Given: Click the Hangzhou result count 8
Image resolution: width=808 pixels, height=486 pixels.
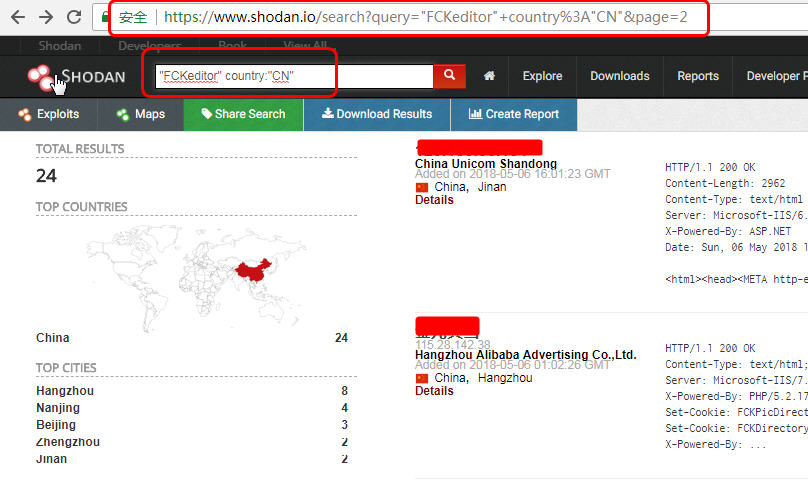Looking at the screenshot, I should pyautogui.click(x=344, y=391).
